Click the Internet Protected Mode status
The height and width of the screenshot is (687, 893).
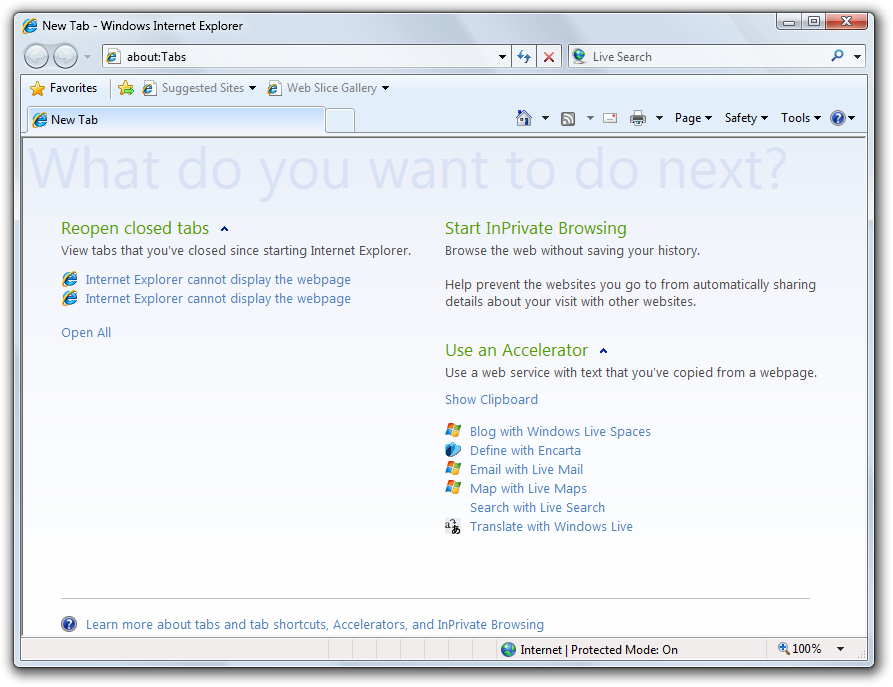click(x=589, y=649)
